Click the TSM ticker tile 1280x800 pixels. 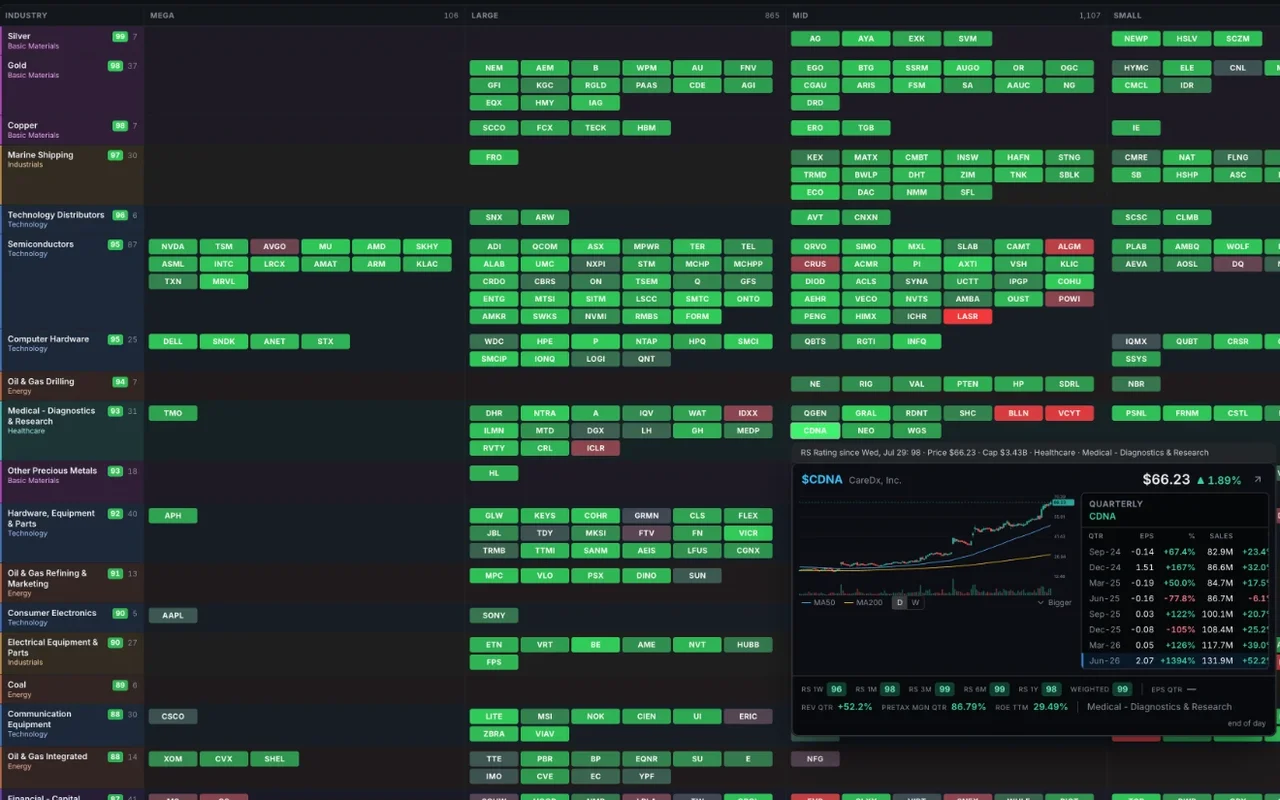tap(224, 247)
